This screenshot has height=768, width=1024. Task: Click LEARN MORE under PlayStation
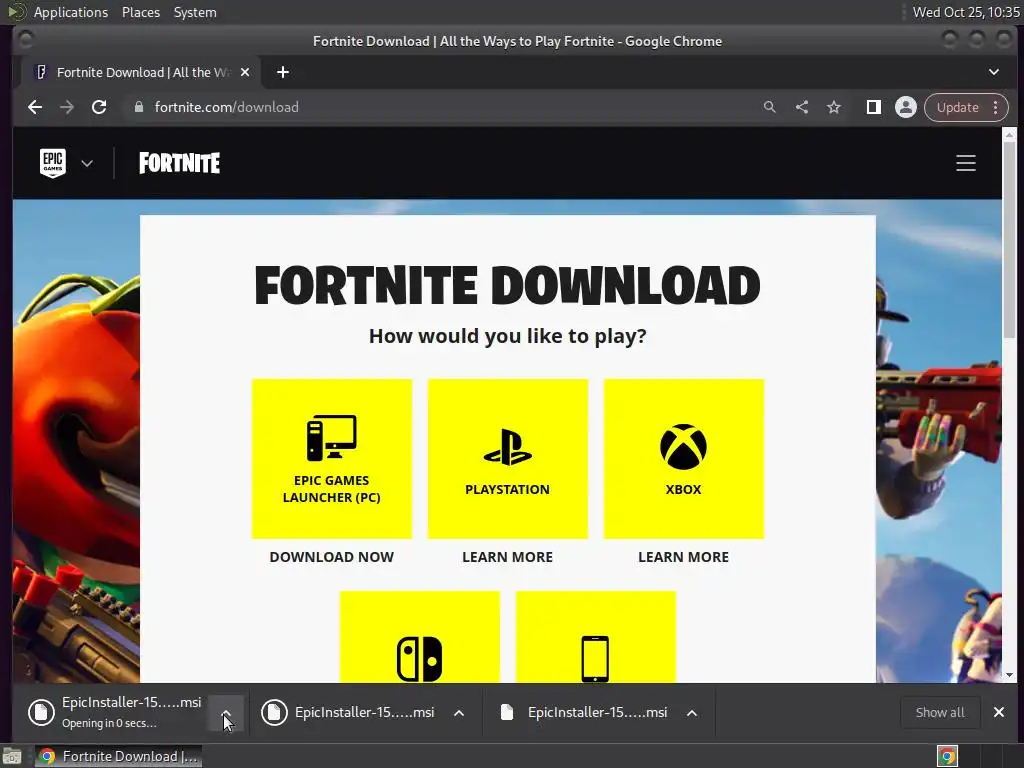tap(507, 557)
